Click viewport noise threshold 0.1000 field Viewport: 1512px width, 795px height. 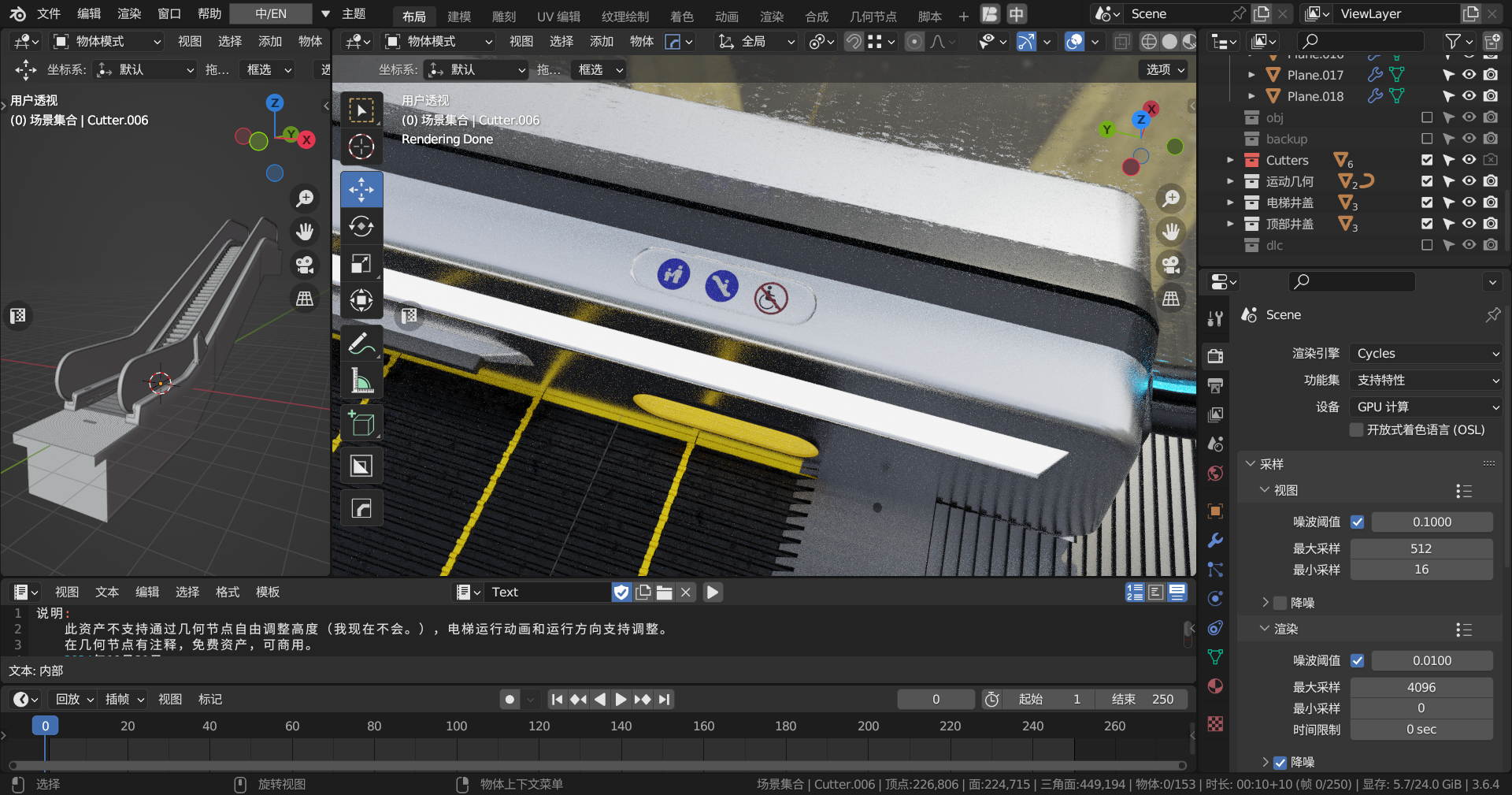[x=1432, y=522]
